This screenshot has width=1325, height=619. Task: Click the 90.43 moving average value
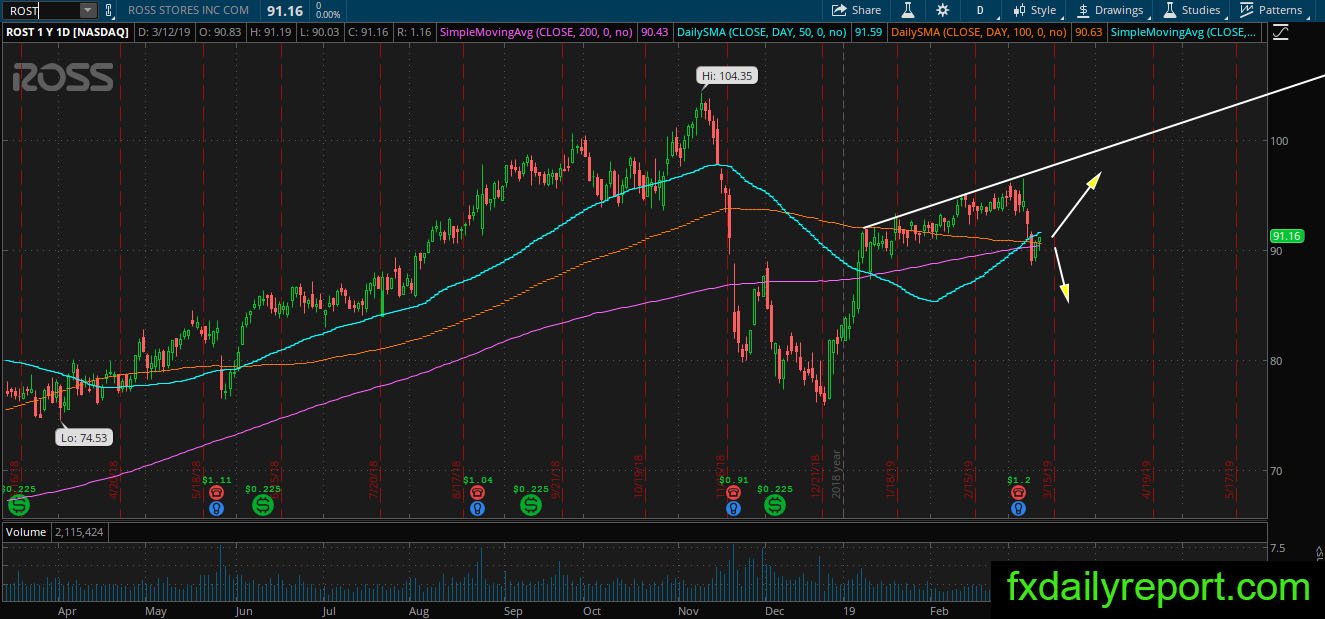point(655,32)
